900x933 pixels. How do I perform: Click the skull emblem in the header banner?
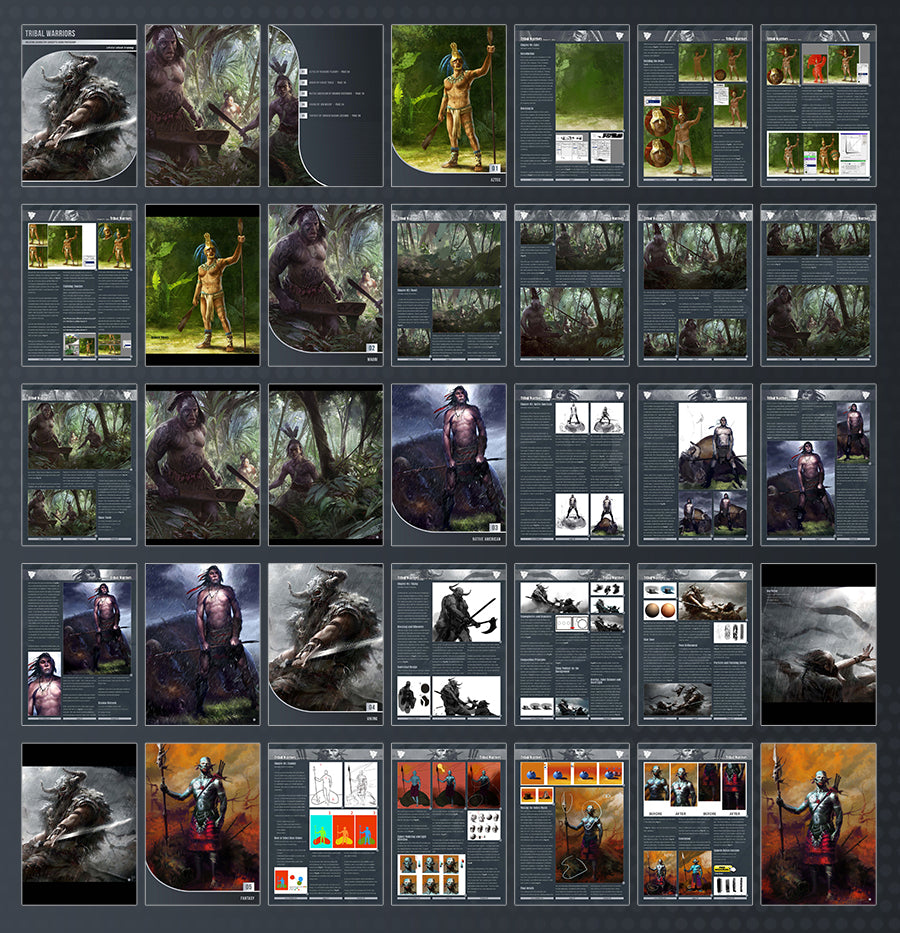pos(687,33)
